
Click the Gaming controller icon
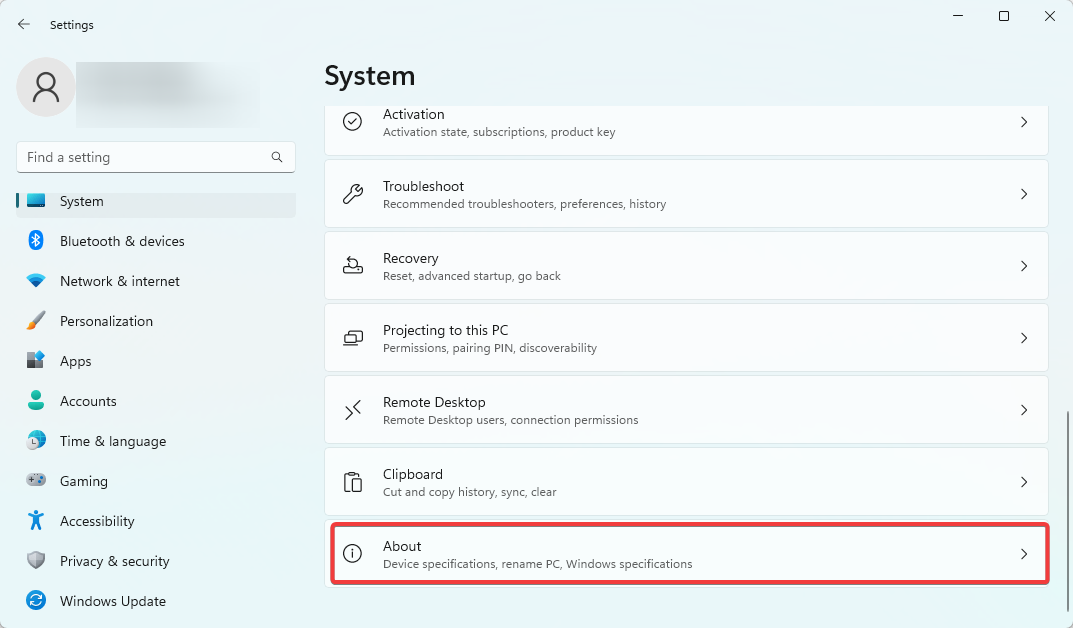(x=36, y=480)
